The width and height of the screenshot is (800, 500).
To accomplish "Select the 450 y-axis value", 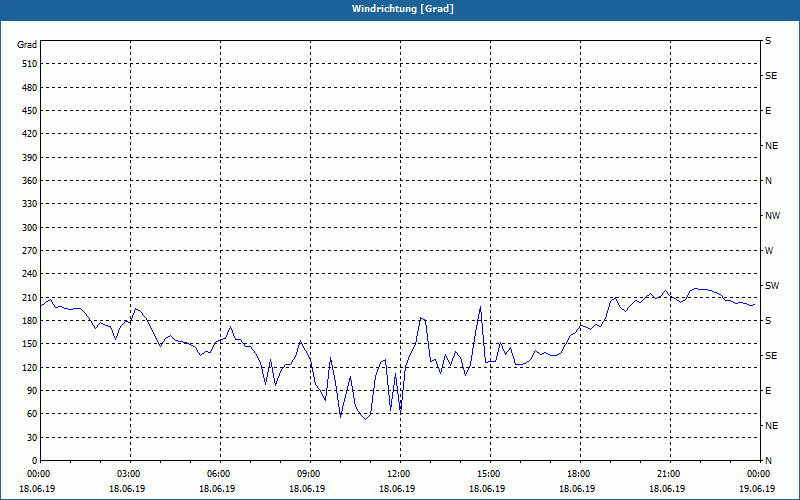I will point(30,111).
